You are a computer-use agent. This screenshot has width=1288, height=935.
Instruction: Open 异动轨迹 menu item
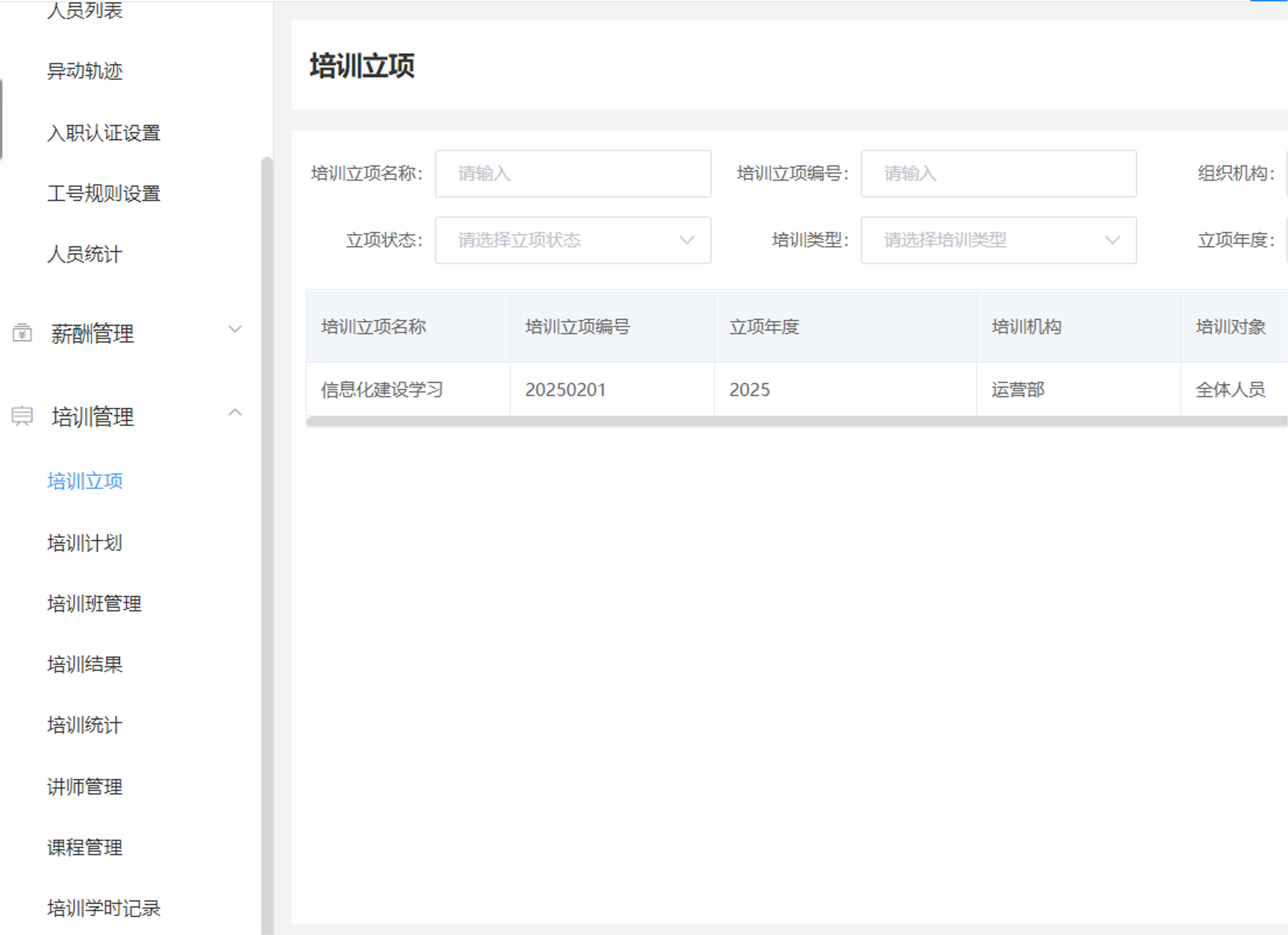[x=85, y=72]
